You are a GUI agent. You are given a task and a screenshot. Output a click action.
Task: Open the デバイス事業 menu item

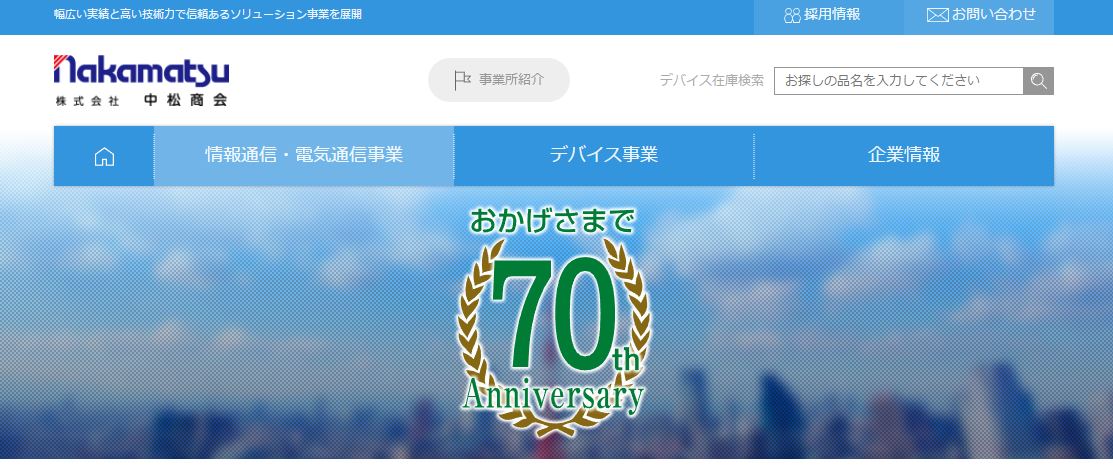pos(604,155)
